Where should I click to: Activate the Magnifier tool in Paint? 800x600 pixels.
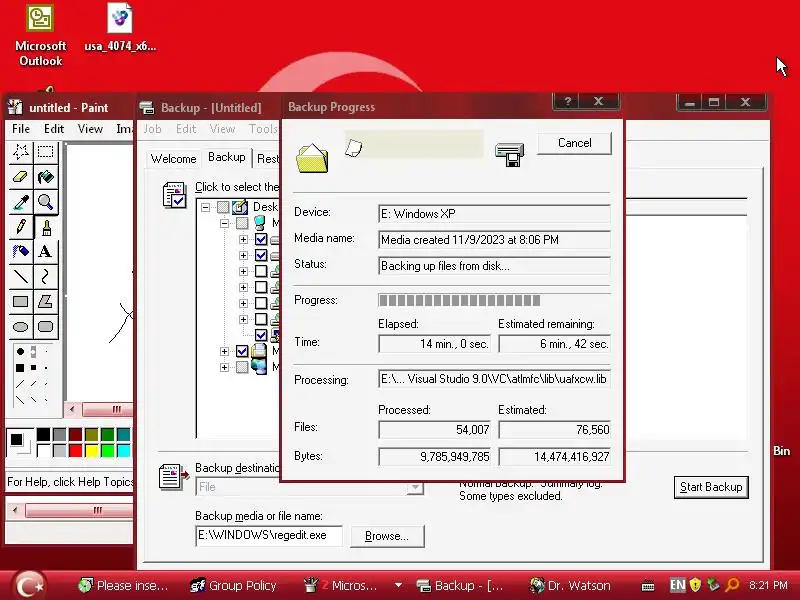(x=45, y=202)
